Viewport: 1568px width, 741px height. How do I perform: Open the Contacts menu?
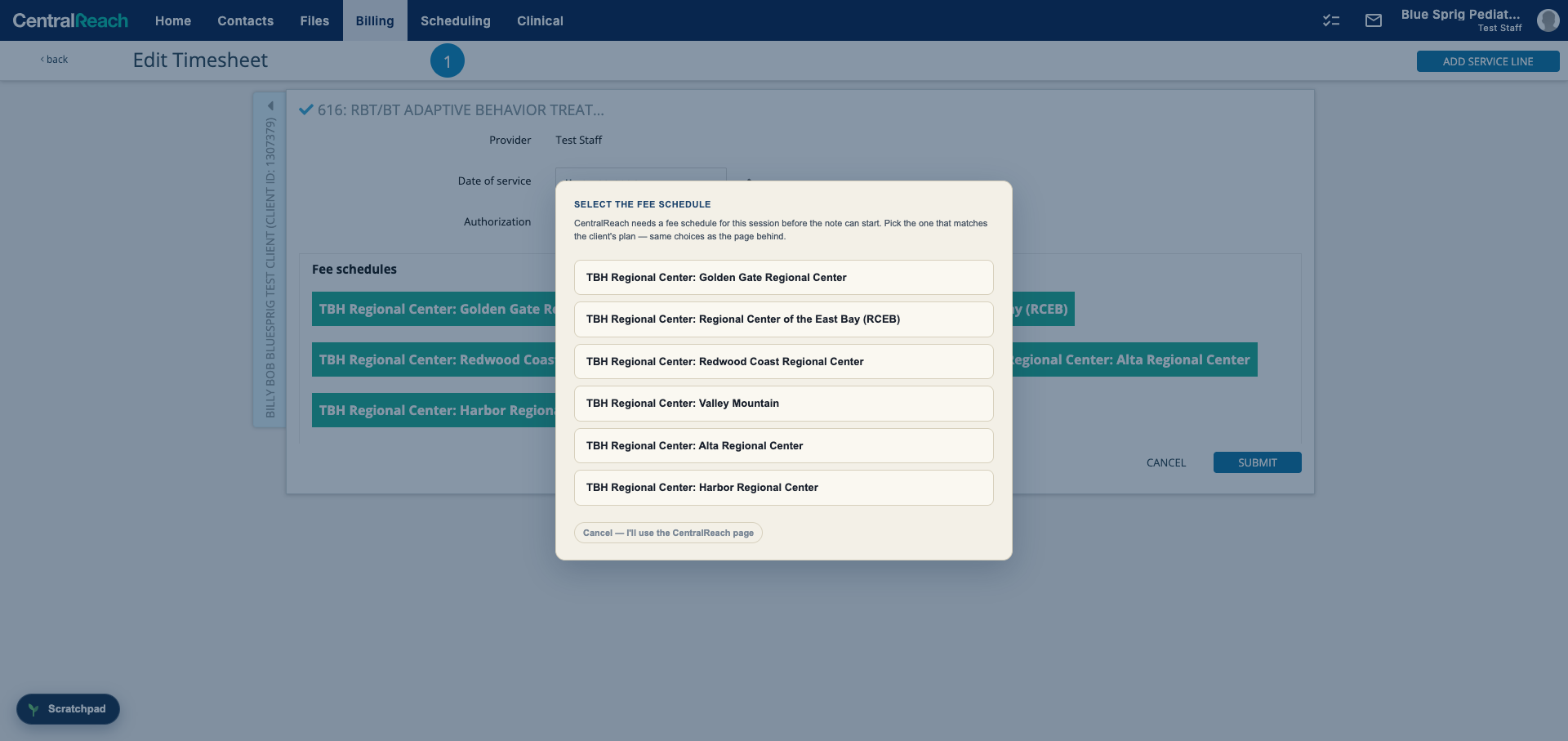coord(245,20)
